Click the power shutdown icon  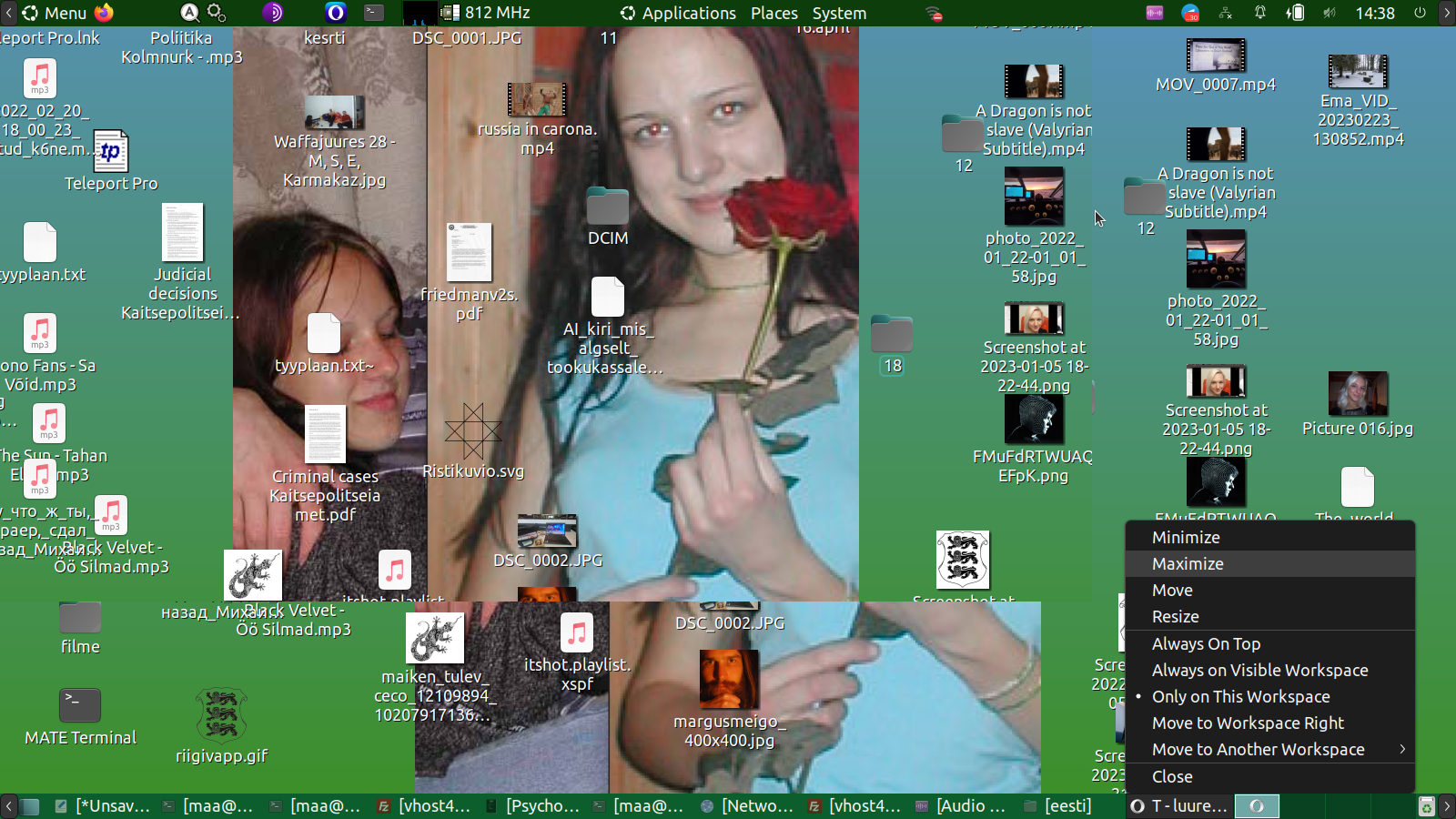tap(1420, 13)
